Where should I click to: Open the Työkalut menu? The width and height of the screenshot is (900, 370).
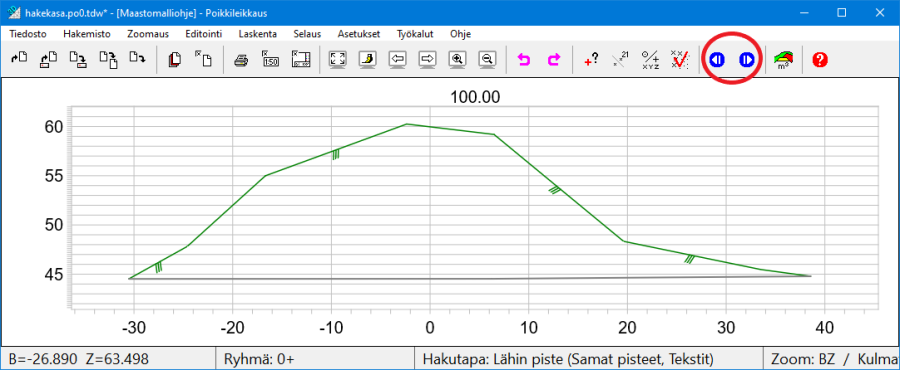414,34
